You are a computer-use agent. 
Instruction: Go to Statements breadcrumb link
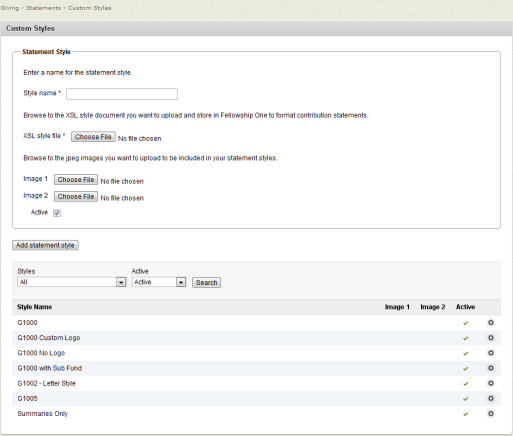click(x=43, y=8)
